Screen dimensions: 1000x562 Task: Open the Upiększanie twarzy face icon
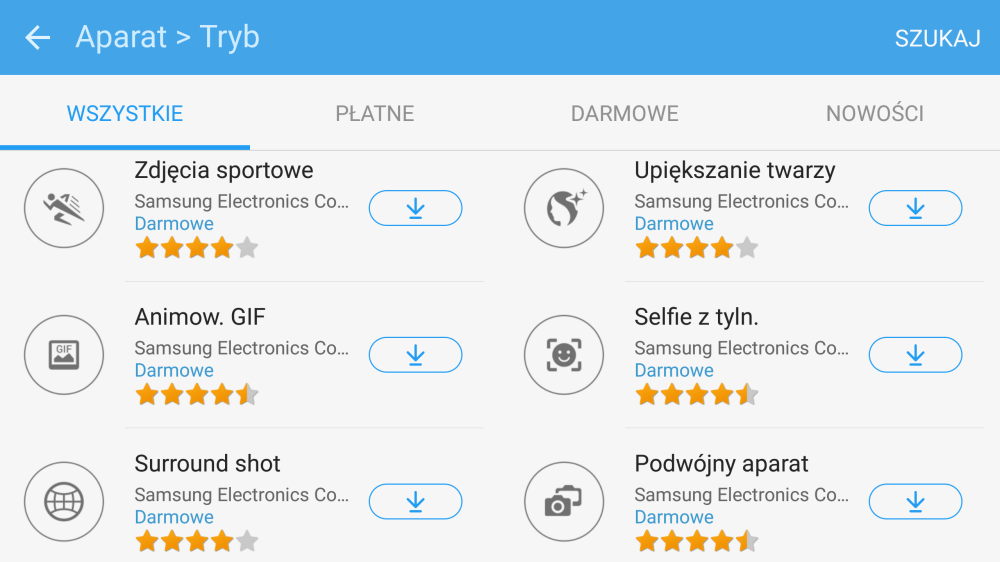coord(564,208)
